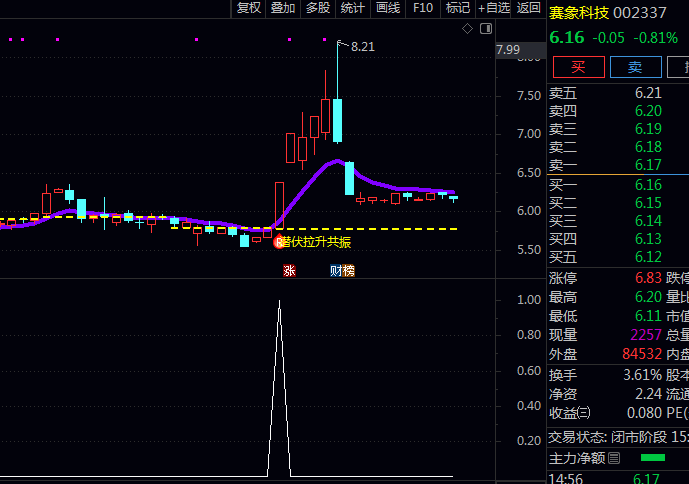The image size is (689, 484).
Task: Click the diamond icon above the chart
Action: pyautogui.click(x=467, y=29)
